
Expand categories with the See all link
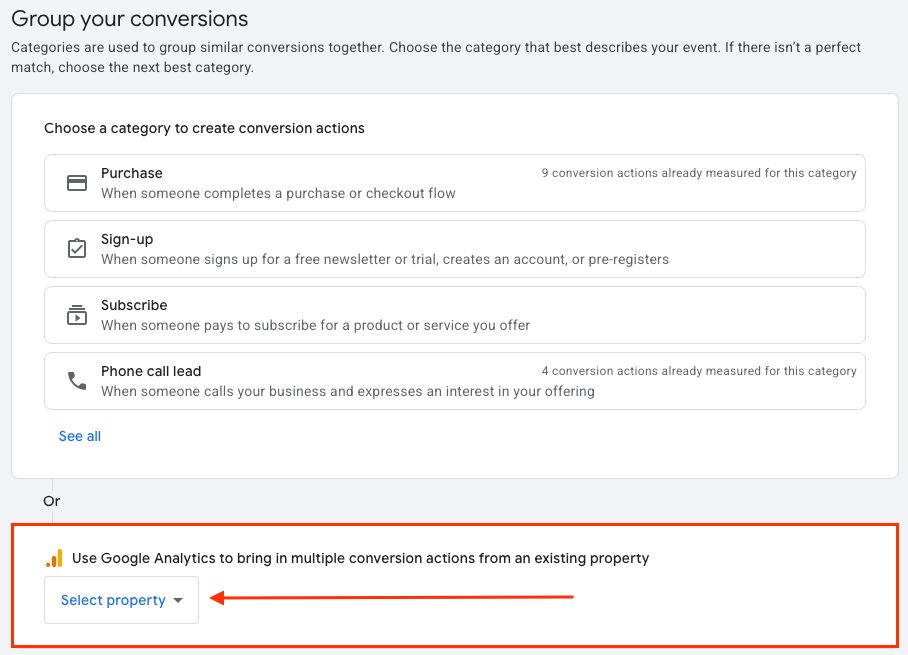[x=80, y=436]
